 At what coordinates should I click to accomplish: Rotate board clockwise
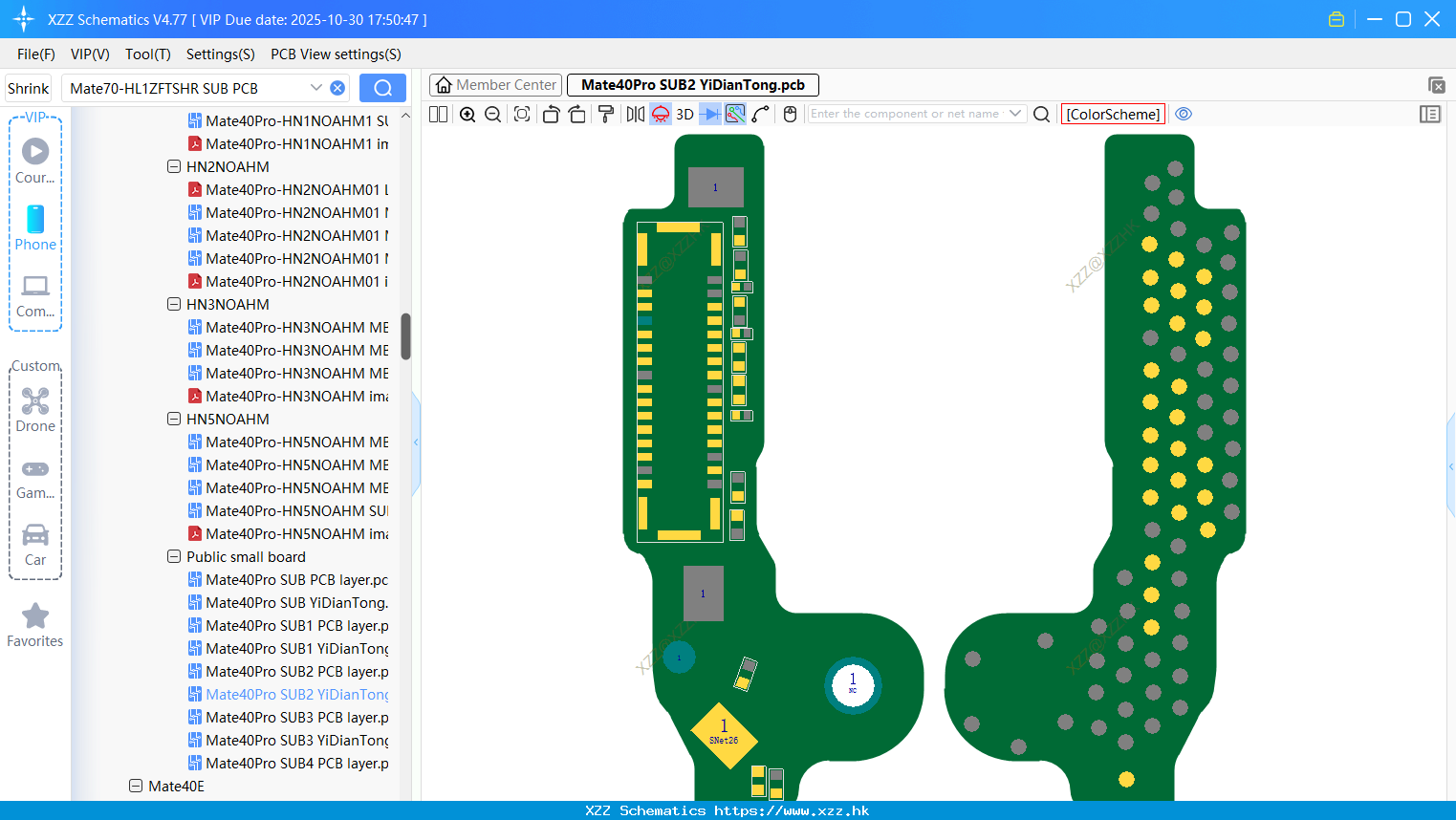point(576,115)
